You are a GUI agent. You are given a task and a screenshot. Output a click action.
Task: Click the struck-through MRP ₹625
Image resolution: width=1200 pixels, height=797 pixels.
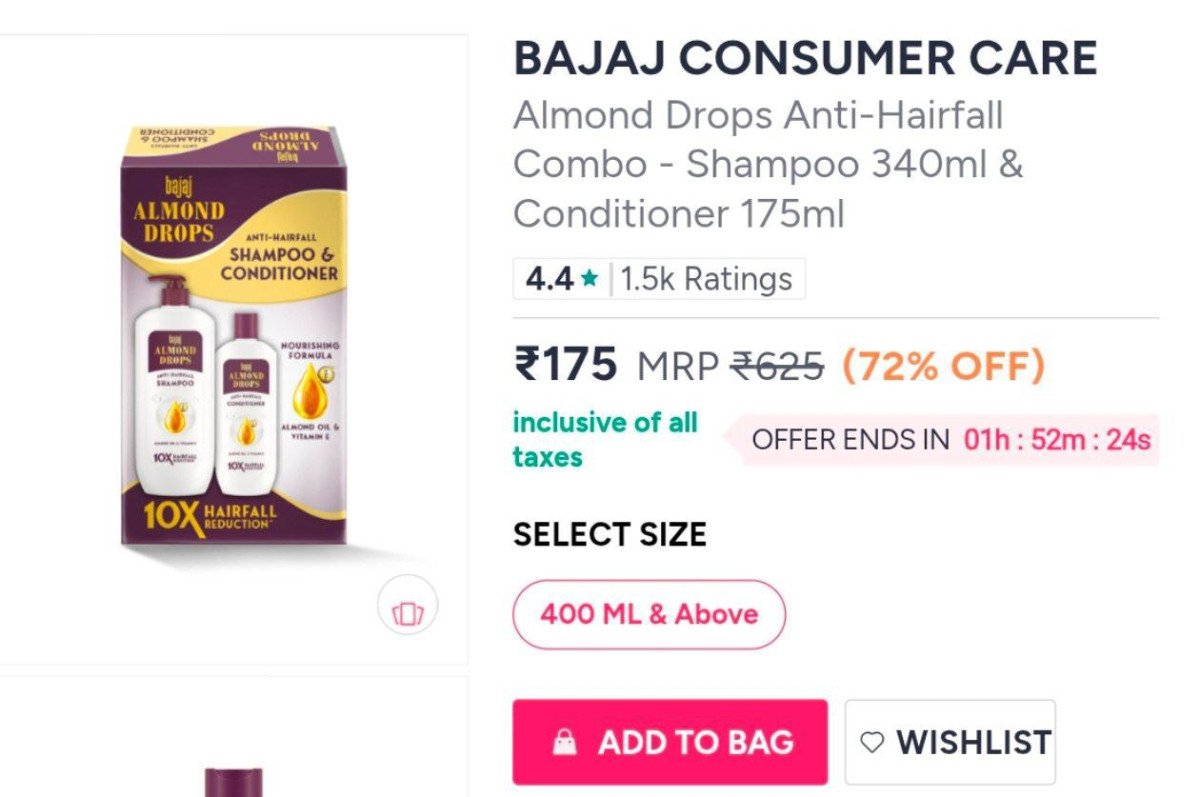point(777,367)
